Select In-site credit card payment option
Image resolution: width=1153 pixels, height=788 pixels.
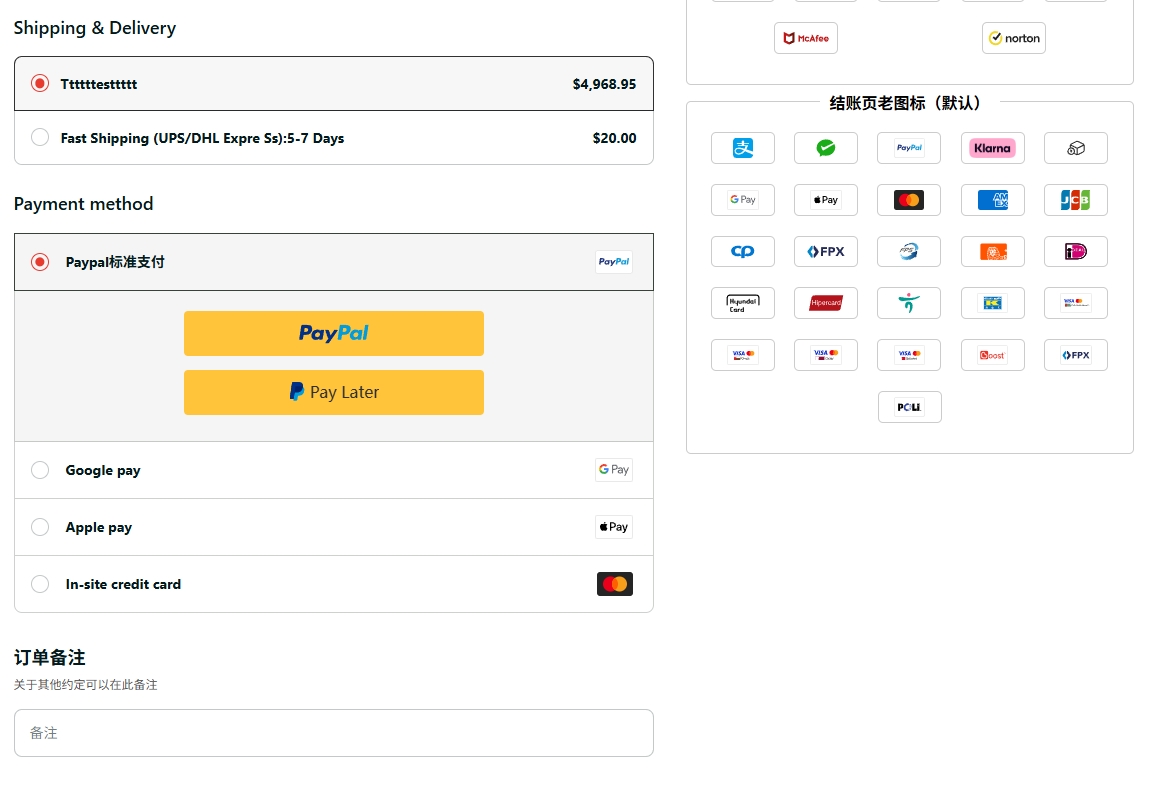tap(40, 584)
